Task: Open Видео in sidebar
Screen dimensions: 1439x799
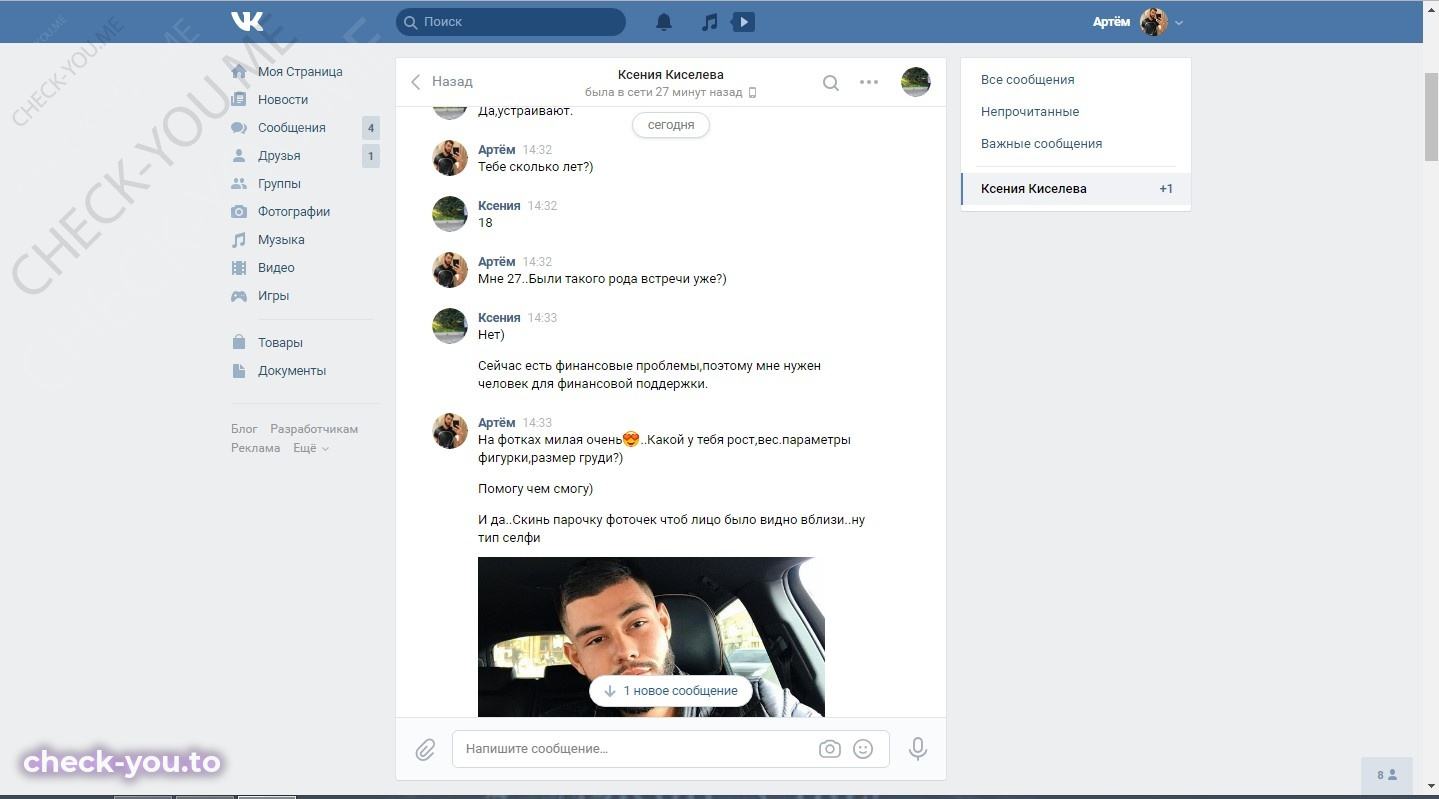Action: tap(276, 268)
